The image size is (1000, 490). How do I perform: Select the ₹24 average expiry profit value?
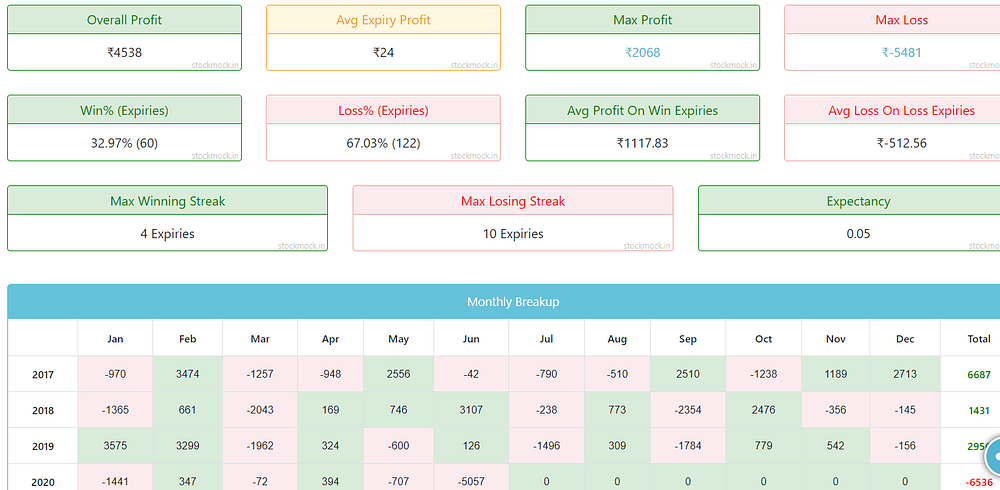click(x=383, y=52)
